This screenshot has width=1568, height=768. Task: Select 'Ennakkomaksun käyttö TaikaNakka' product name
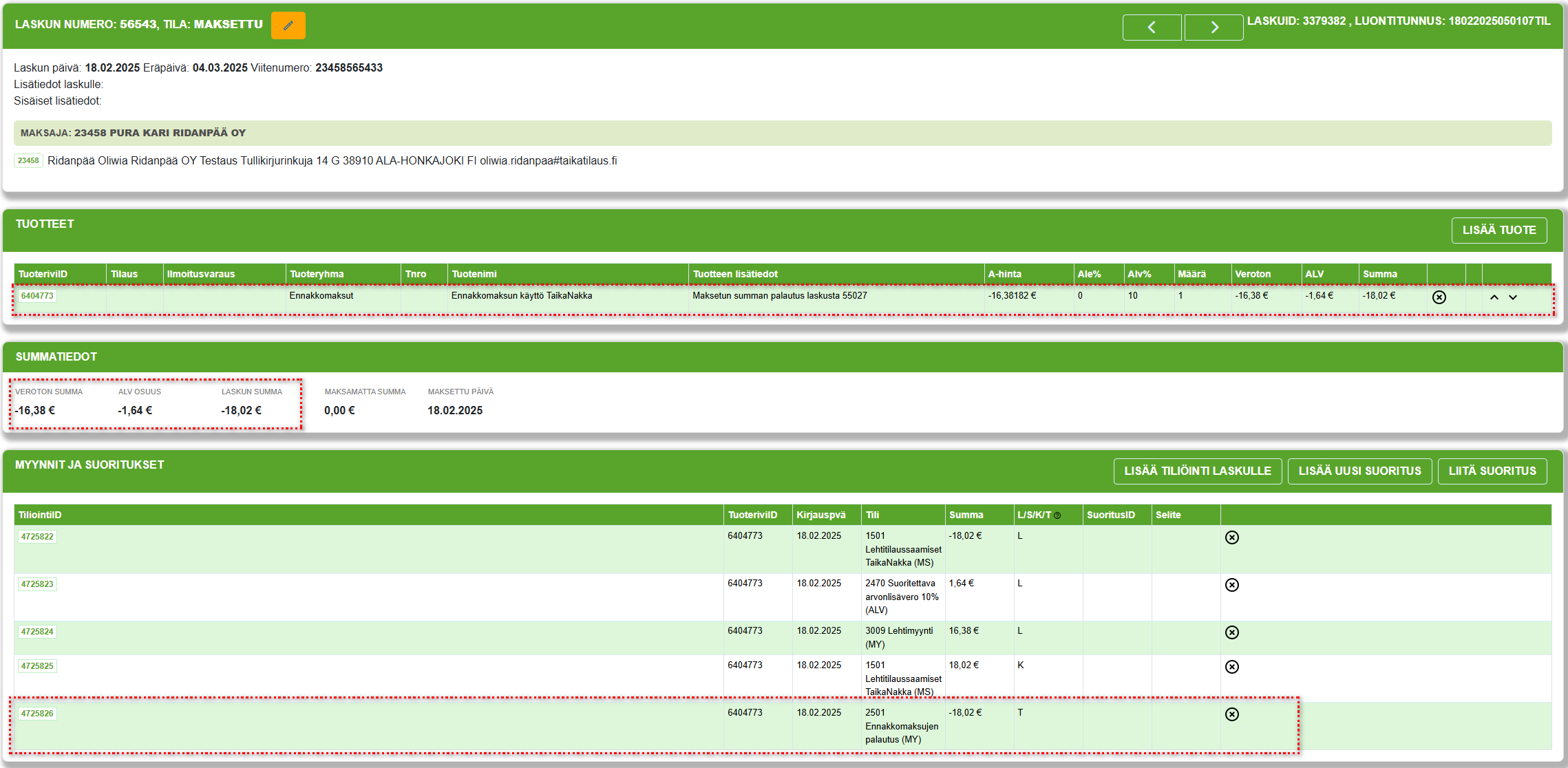pyautogui.click(x=521, y=296)
